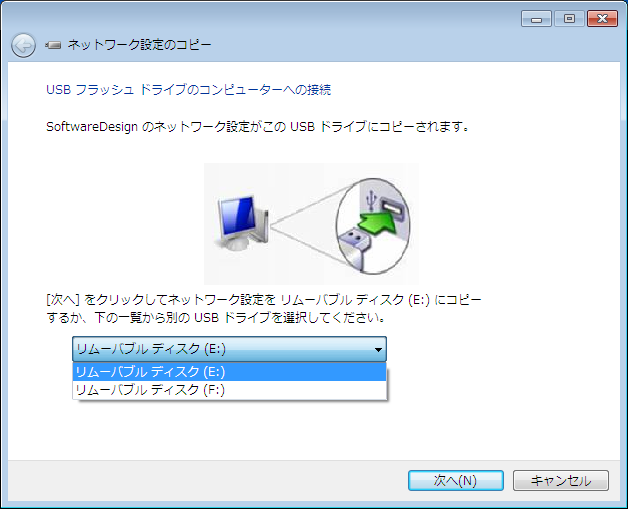The height and width of the screenshot is (509, 628).
Task: Click the キャンセル button
Action: point(561,480)
